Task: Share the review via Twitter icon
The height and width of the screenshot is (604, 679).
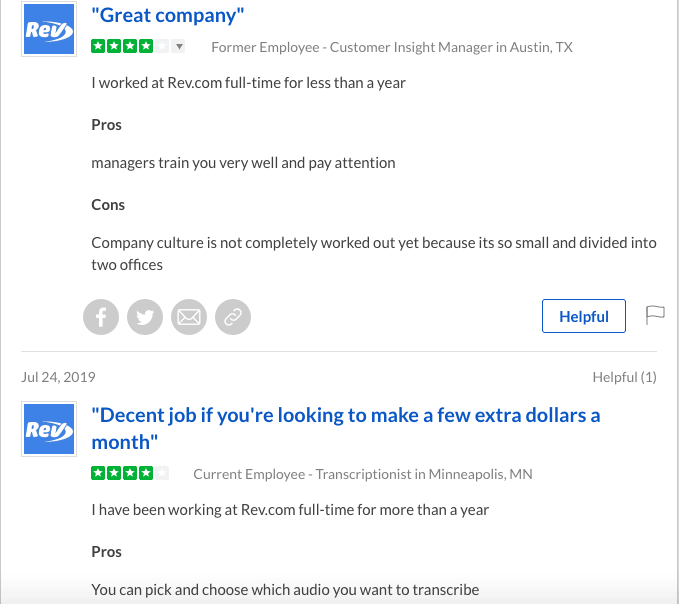Action: 145,317
